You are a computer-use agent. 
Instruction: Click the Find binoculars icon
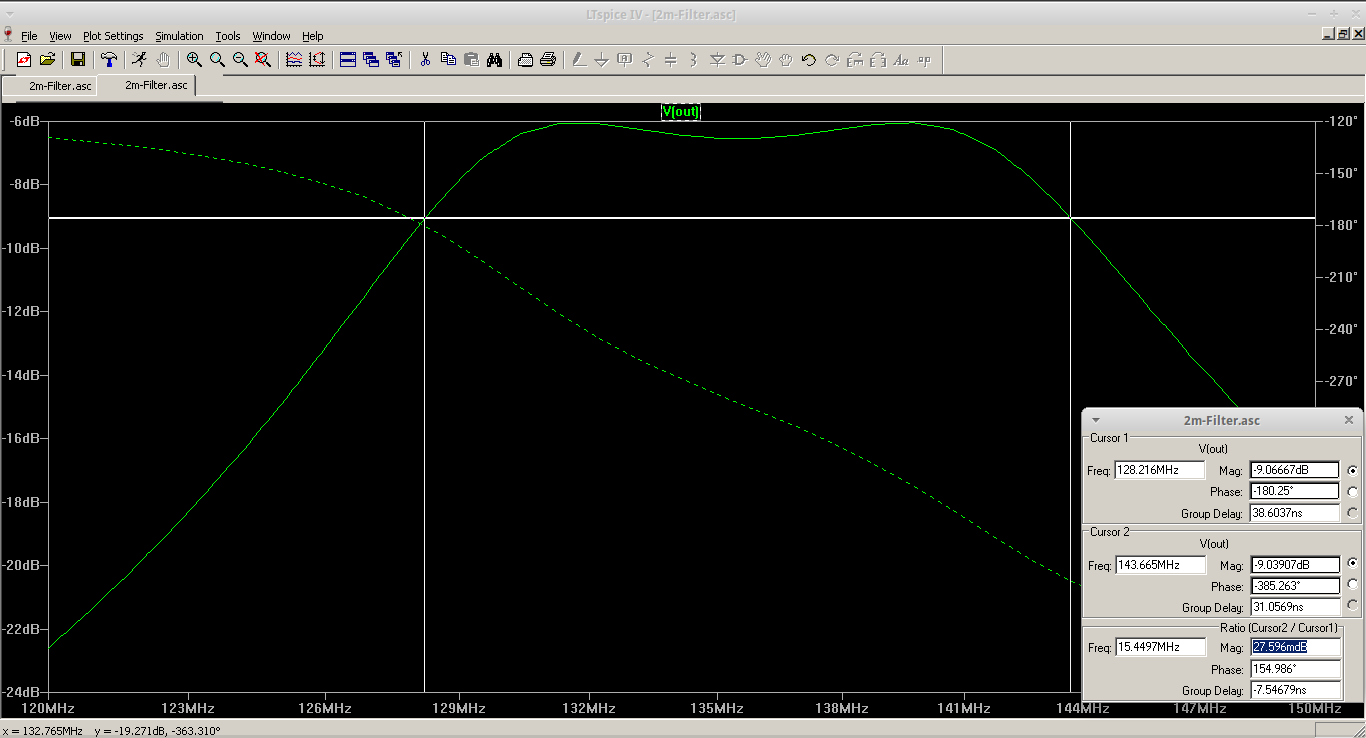(x=494, y=60)
